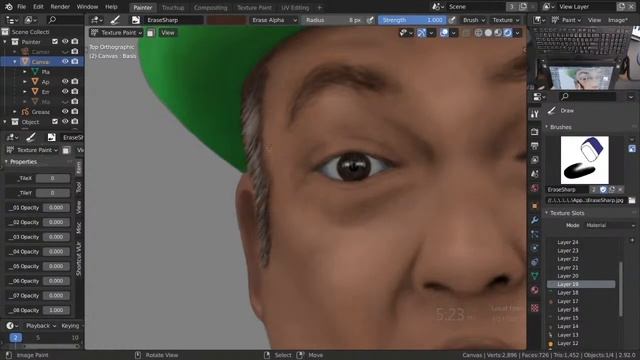This screenshot has width=640, height=360.
Task: Select wireframe viewport shading
Action: tap(478, 33)
